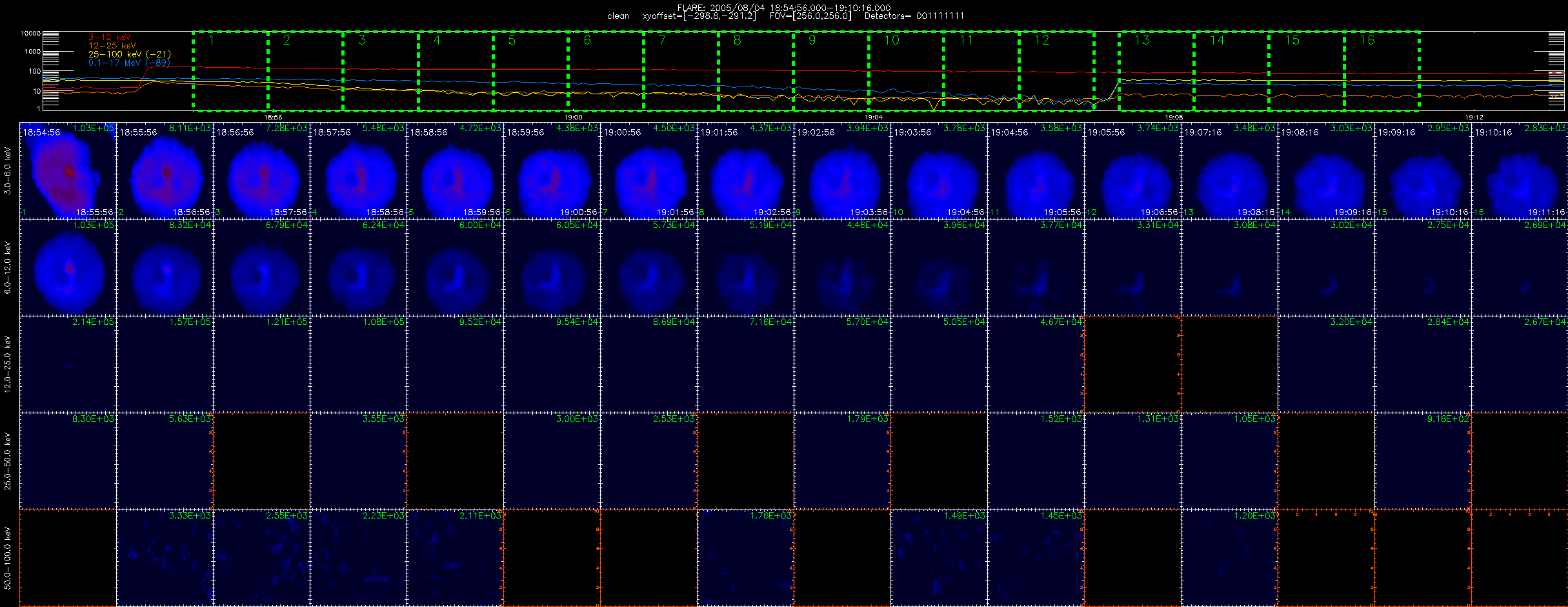The width and height of the screenshot is (1568, 607).
Task: Click the orange '12-25 keV' legend entry
Action: coord(112,46)
